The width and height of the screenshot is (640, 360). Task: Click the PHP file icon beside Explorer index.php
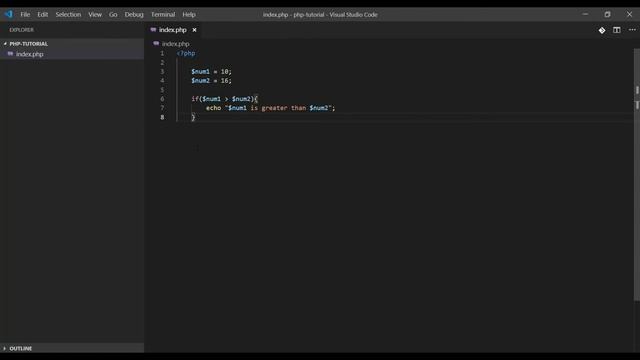coord(11,54)
